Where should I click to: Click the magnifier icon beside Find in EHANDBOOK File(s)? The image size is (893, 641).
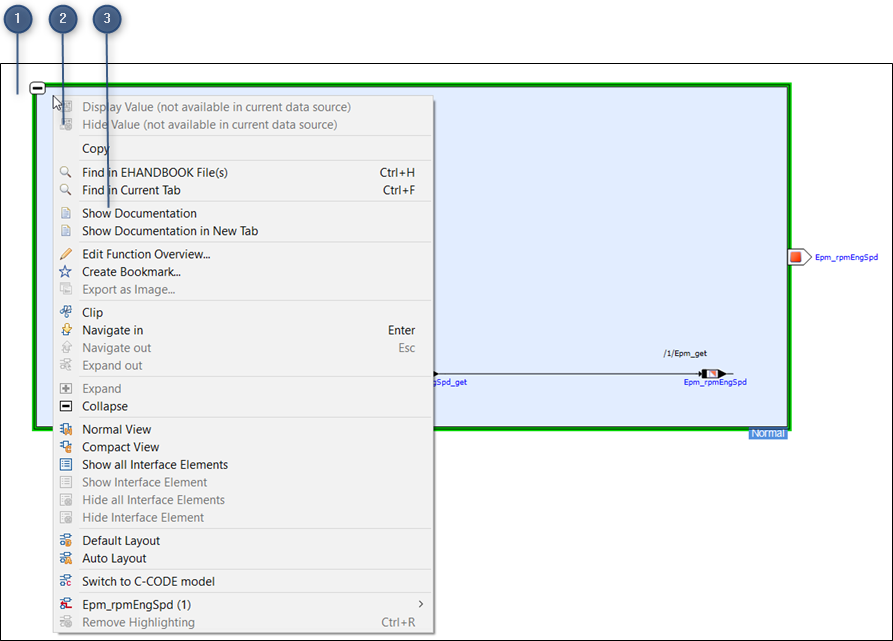pyautogui.click(x=66, y=172)
